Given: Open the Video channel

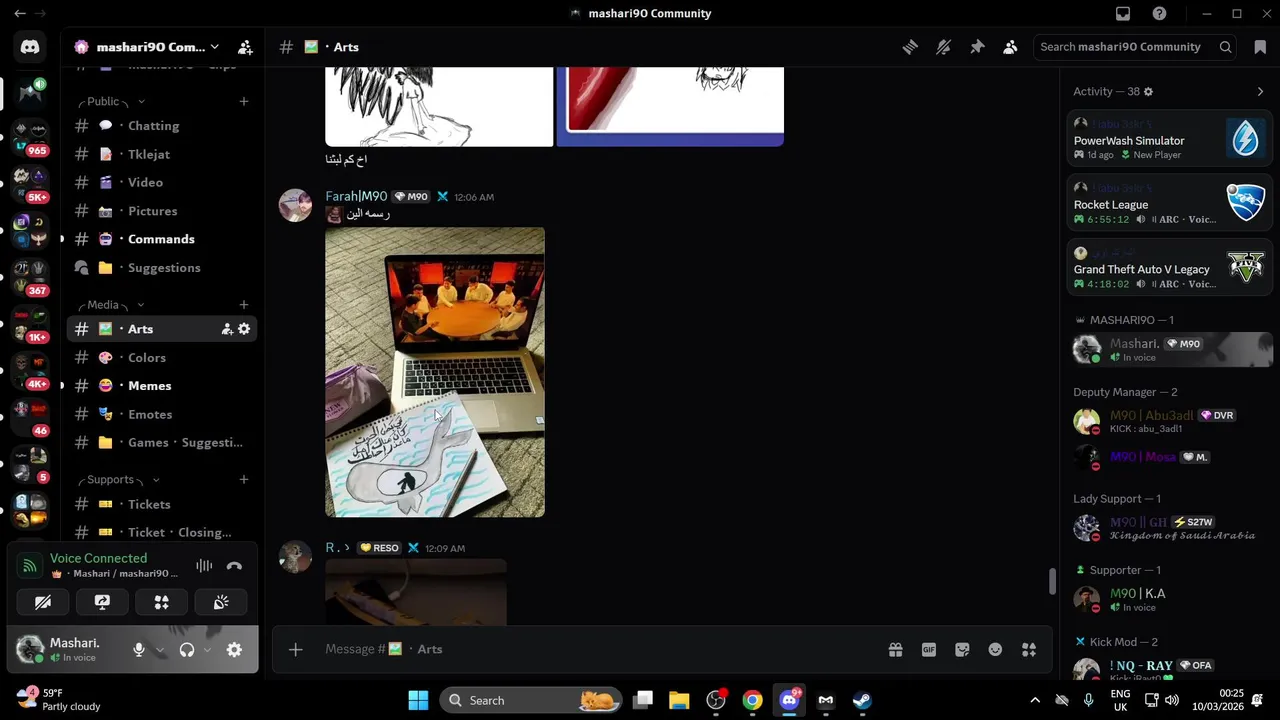Looking at the screenshot, I should (x=162, y=183).
